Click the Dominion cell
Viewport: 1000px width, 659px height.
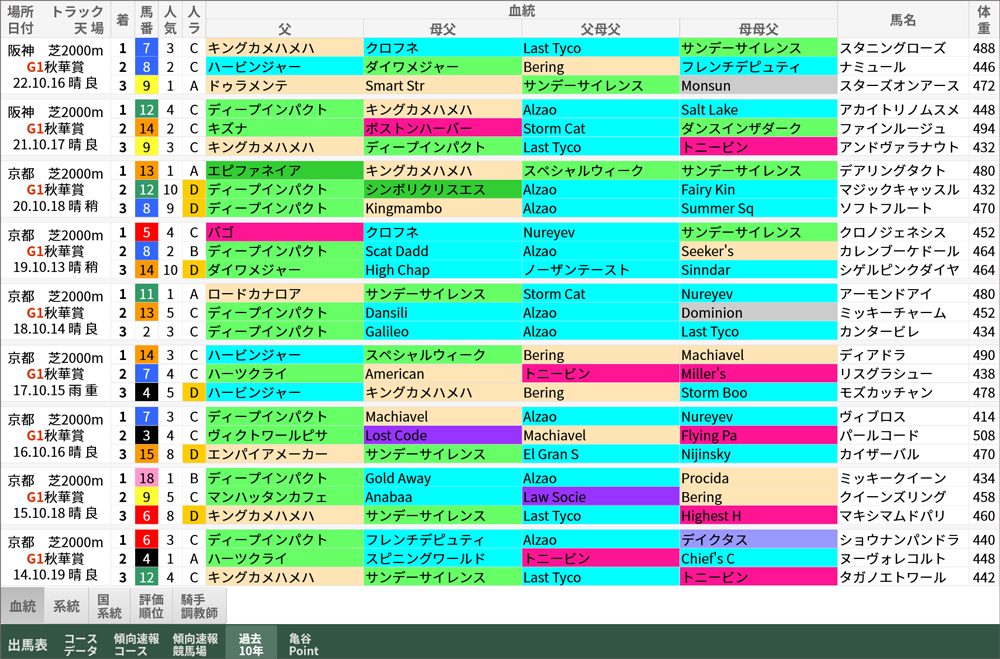pyautogui.click(x=758, y=313)
